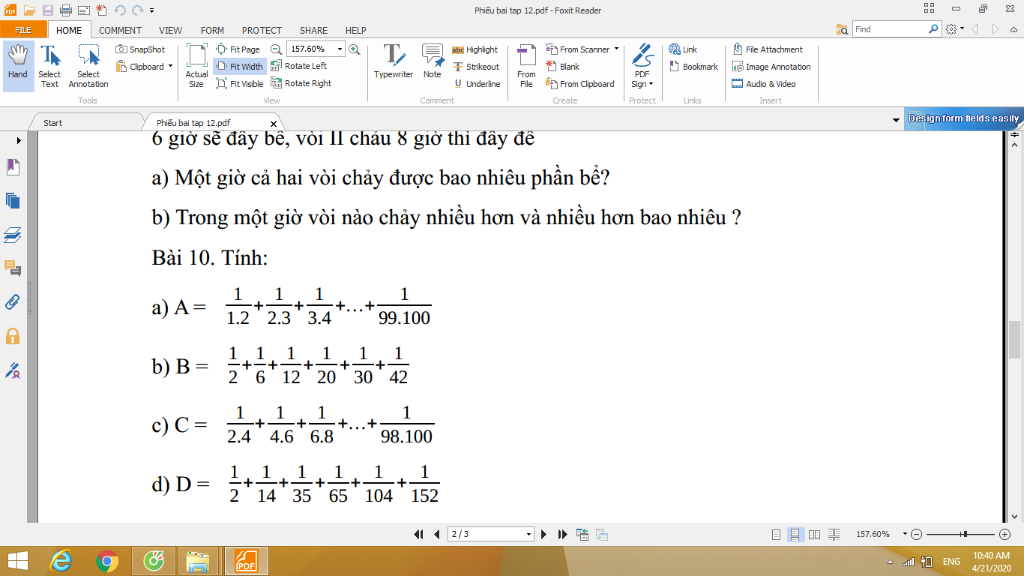1024x576 pixels.
Task: Create a Blank PDF
Action: (x=563, y=67)
